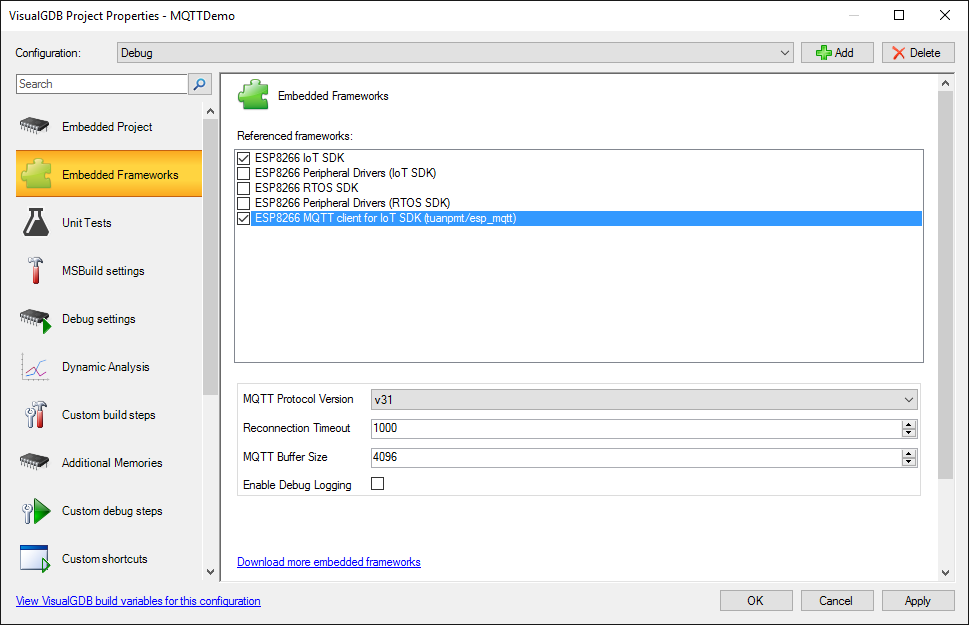Click the Custom shortcuts window icon

[35, 559]
